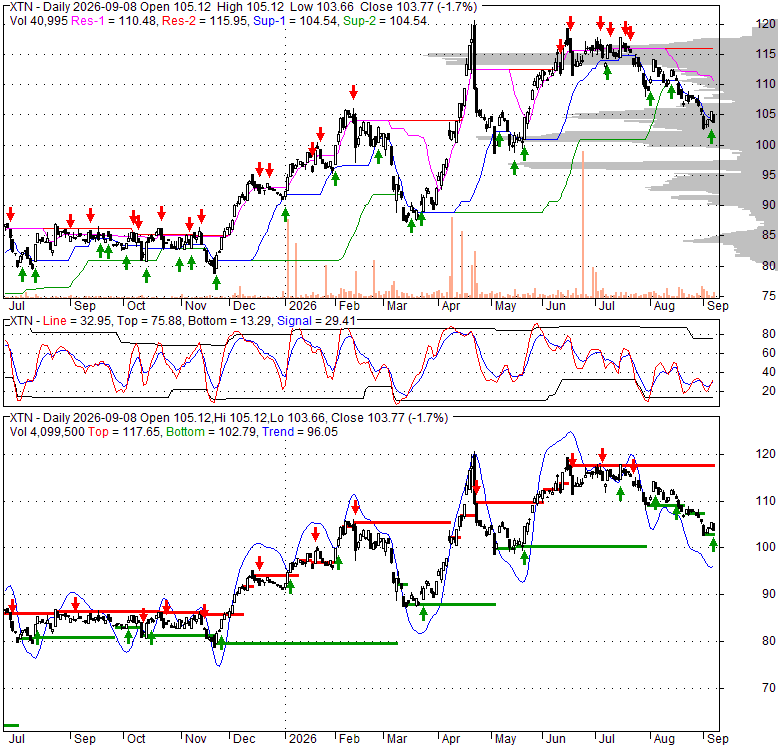Viewport: 780px width, 745px height.
Task: Click the green buy arrow in May on the bottom chart
Action: click(x=524, y=558)
